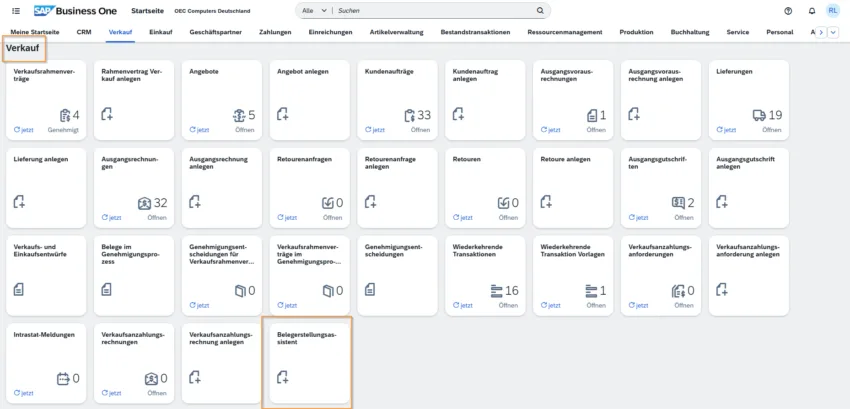850x409 pixels.
Task: Click the search magnifier icon
Action: click(x=540, y=10)
